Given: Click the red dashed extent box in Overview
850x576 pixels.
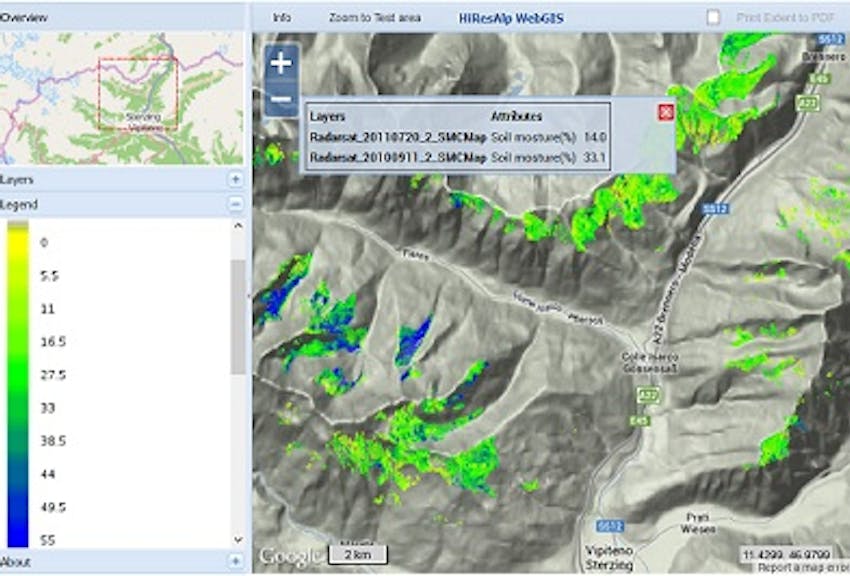Looking at the screenshot, I should (x=140, y=94).
